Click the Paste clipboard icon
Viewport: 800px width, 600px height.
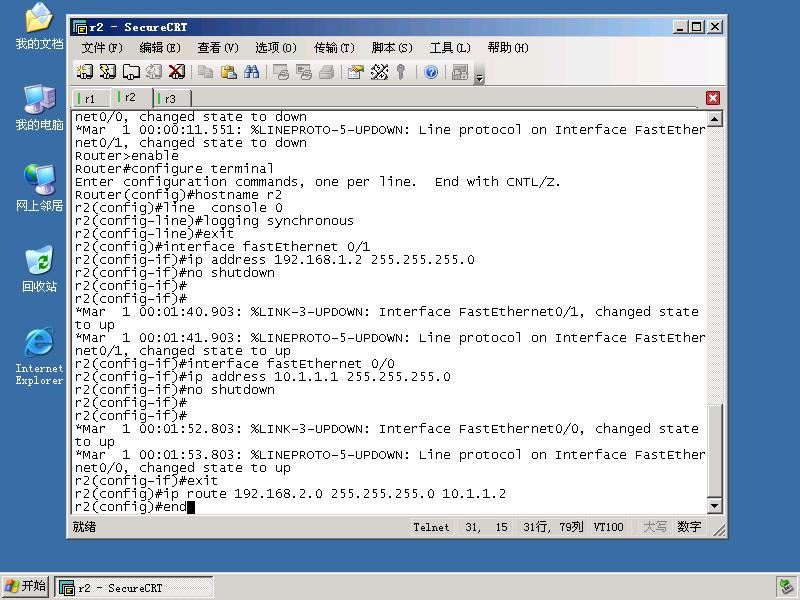point(229,72)
